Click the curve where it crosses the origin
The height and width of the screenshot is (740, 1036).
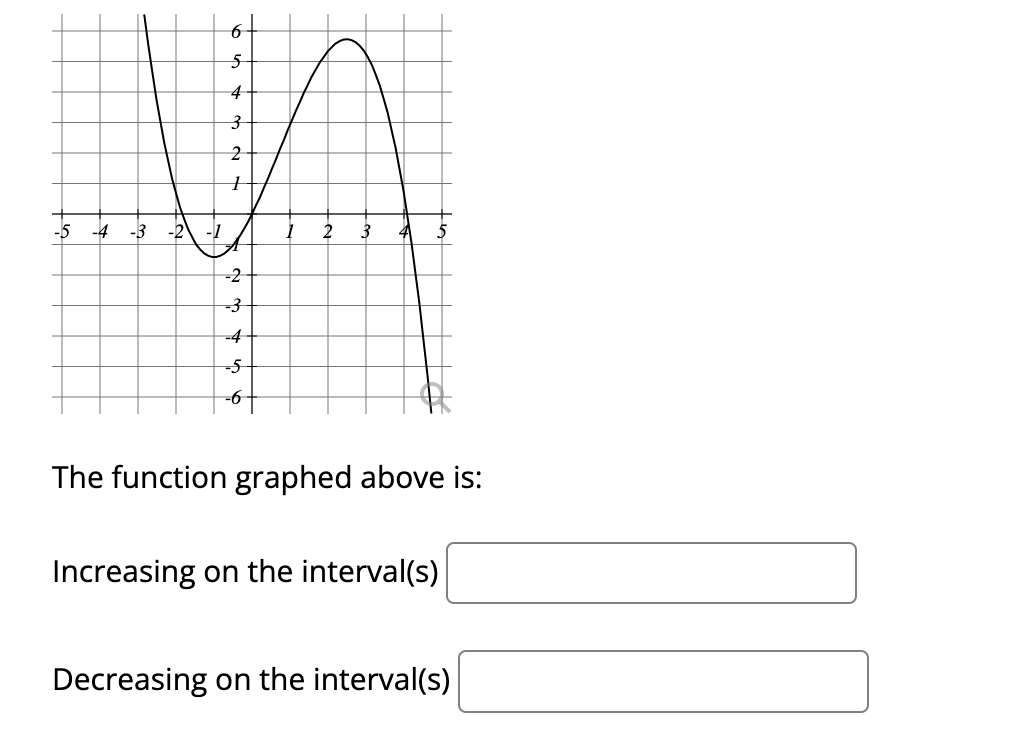pyautogui.click(x=250, y=213)
